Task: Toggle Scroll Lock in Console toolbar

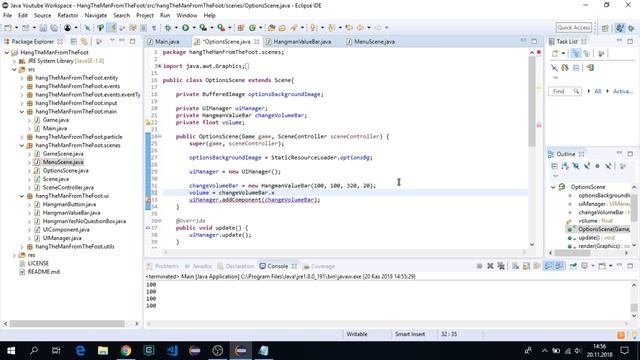Action: click(x=526, y=266)
